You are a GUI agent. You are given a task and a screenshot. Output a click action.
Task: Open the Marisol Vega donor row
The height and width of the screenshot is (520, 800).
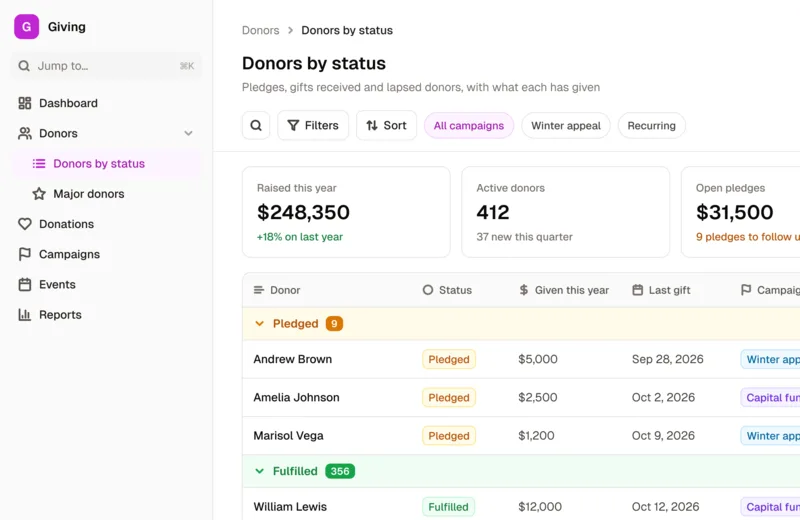(521, 436)
